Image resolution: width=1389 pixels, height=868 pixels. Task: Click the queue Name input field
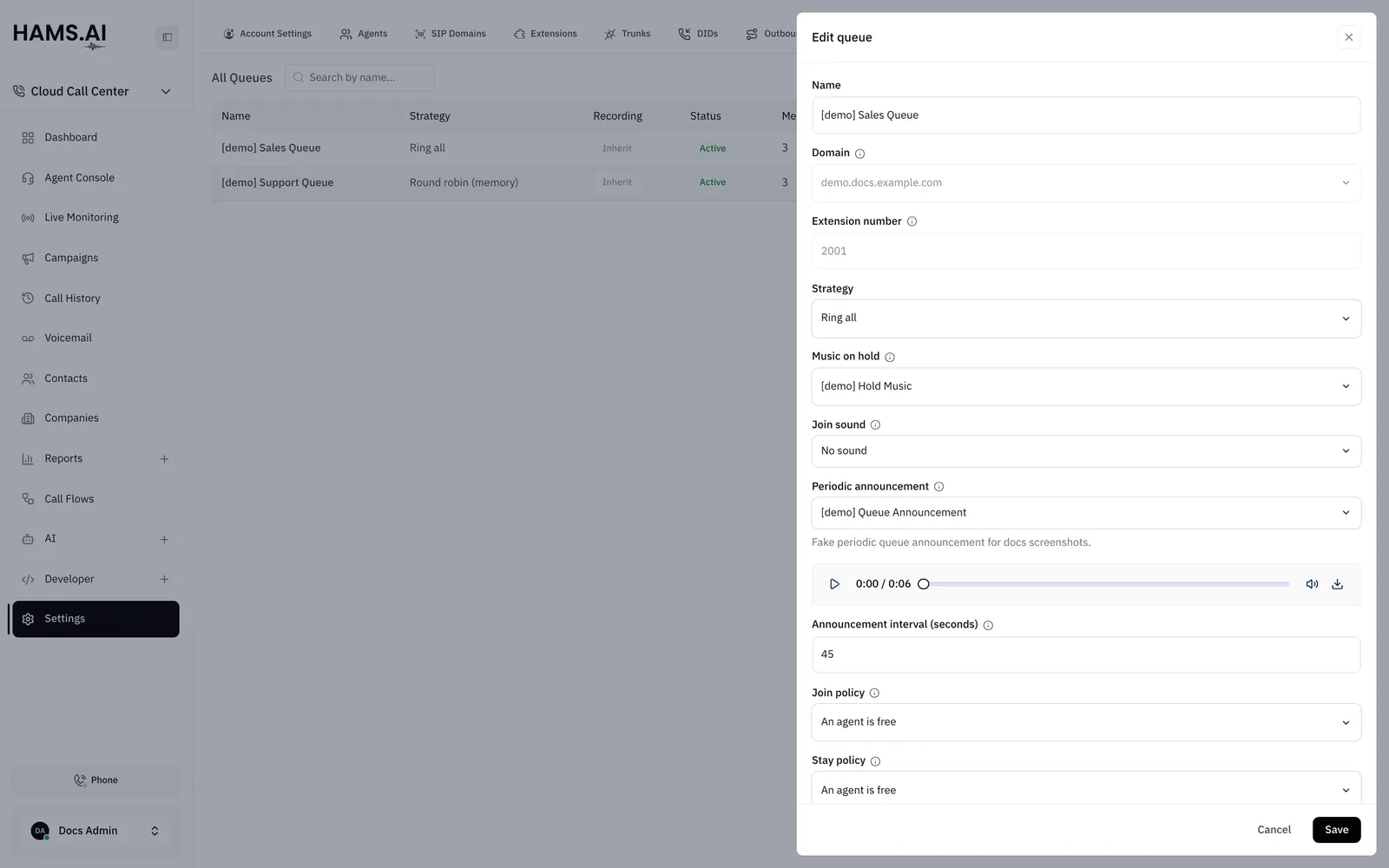click(1086, 115)
